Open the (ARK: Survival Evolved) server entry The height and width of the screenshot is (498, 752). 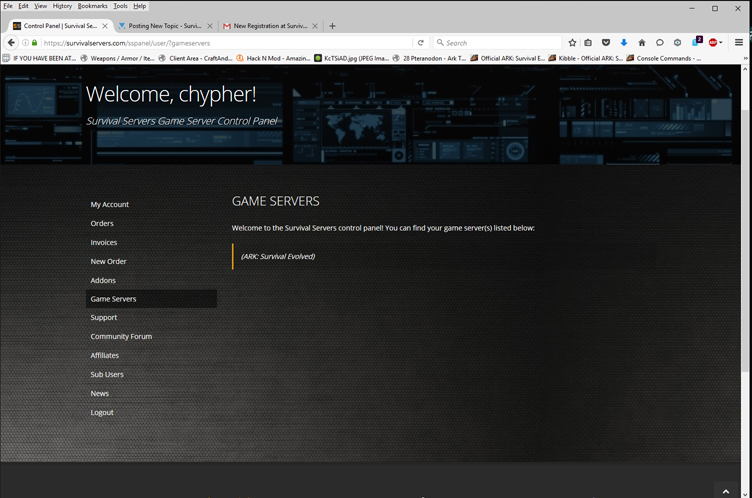278,257
